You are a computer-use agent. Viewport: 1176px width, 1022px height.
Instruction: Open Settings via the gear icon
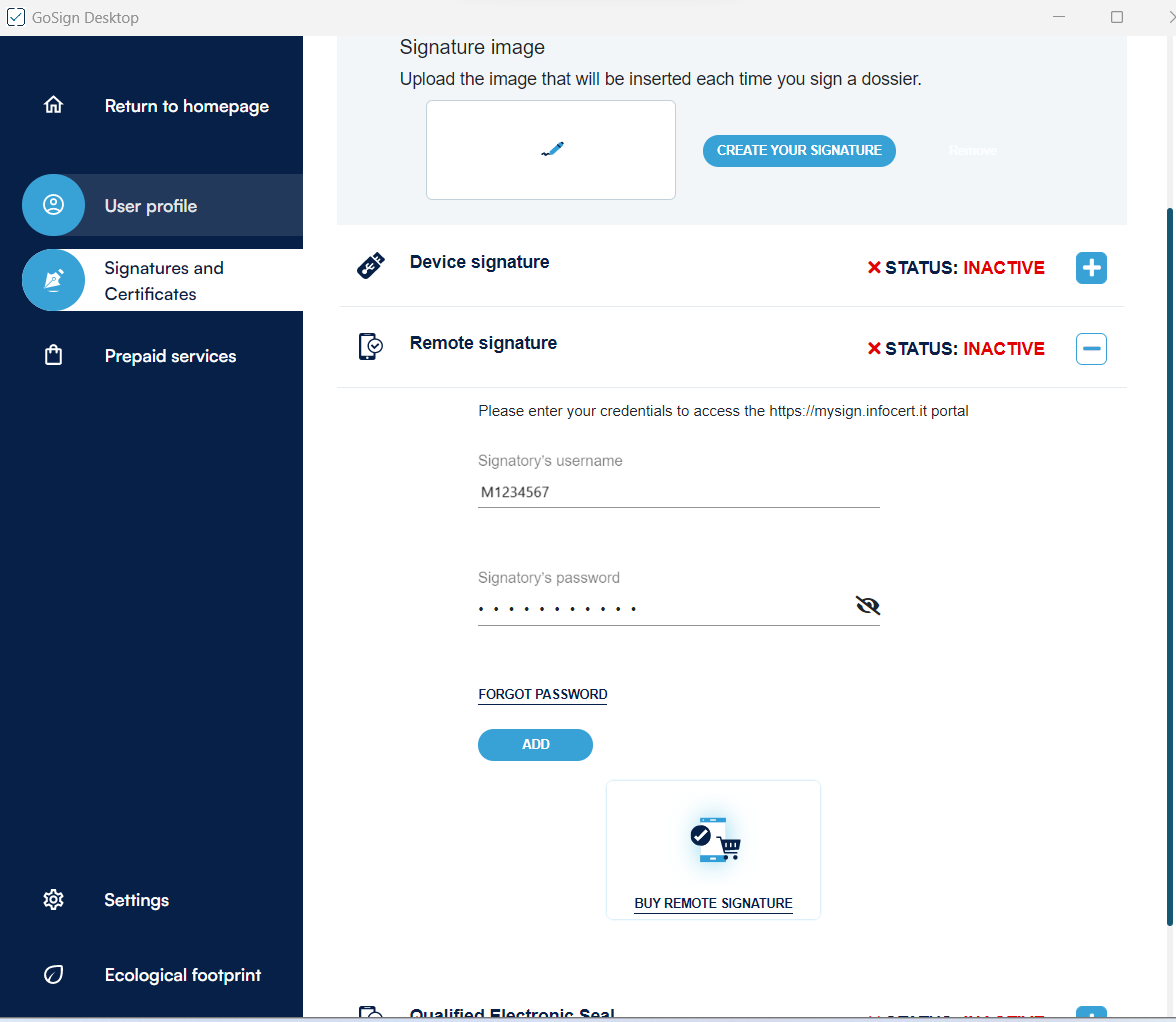tap(54, 900)
